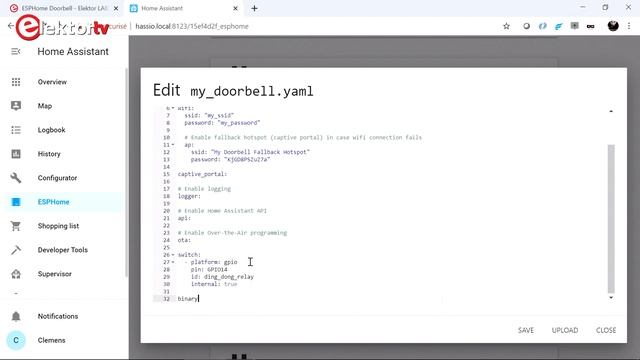Click the id: ding_dong_relay line
Screen dimensions: 640x360
click(222, 277)
